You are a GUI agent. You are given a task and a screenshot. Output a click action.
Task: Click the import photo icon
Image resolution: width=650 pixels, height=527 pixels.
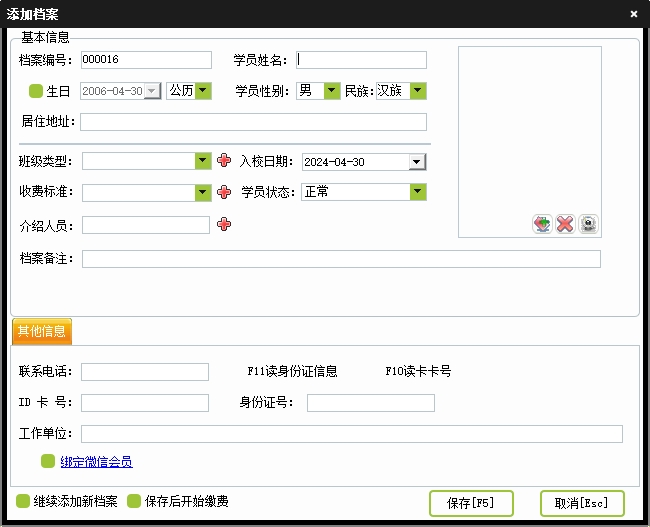coord(541,224)
